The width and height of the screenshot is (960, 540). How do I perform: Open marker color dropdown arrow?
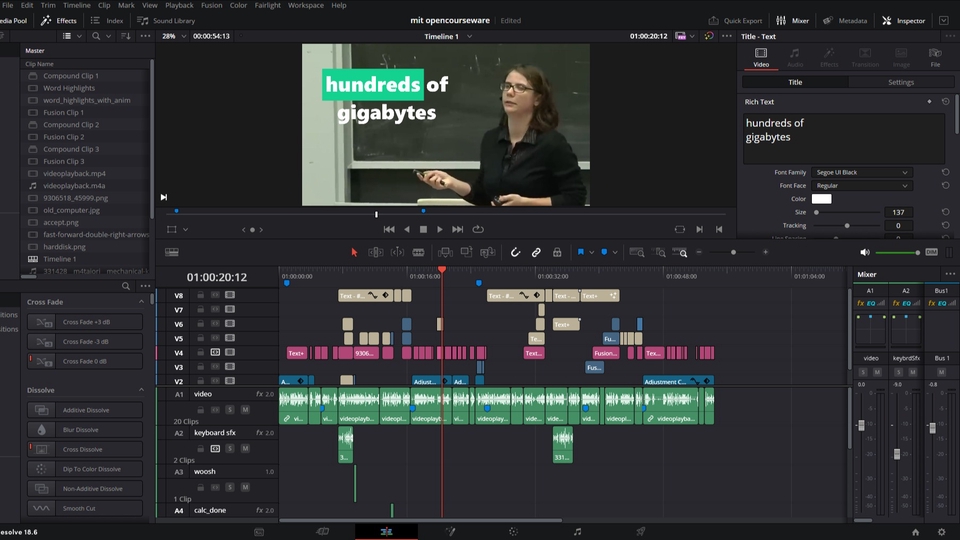point(615,252)
